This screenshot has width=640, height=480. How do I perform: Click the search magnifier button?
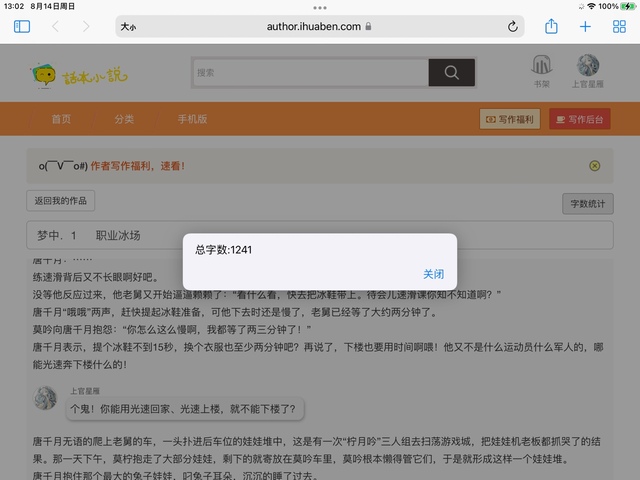pos(451,73)
